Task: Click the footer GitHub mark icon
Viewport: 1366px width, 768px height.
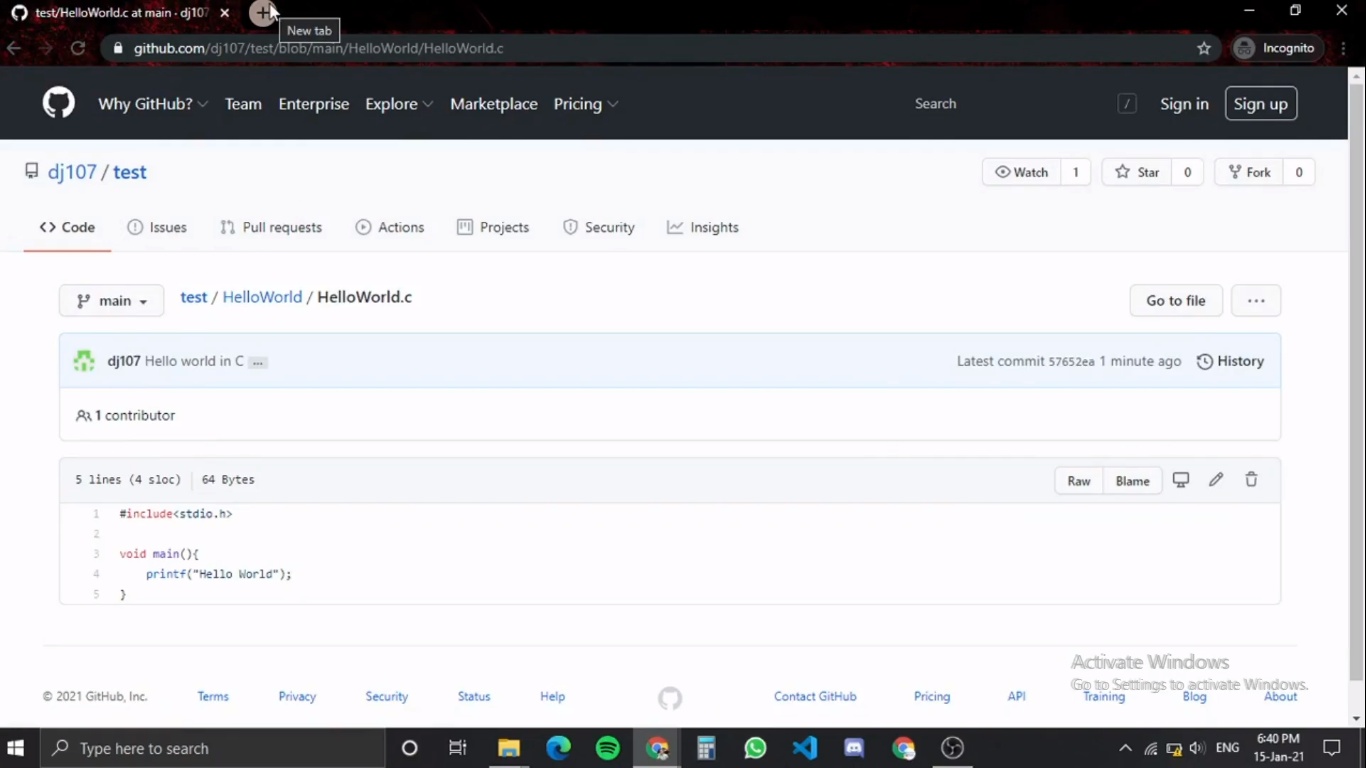Action: click(x=670, y=698)
